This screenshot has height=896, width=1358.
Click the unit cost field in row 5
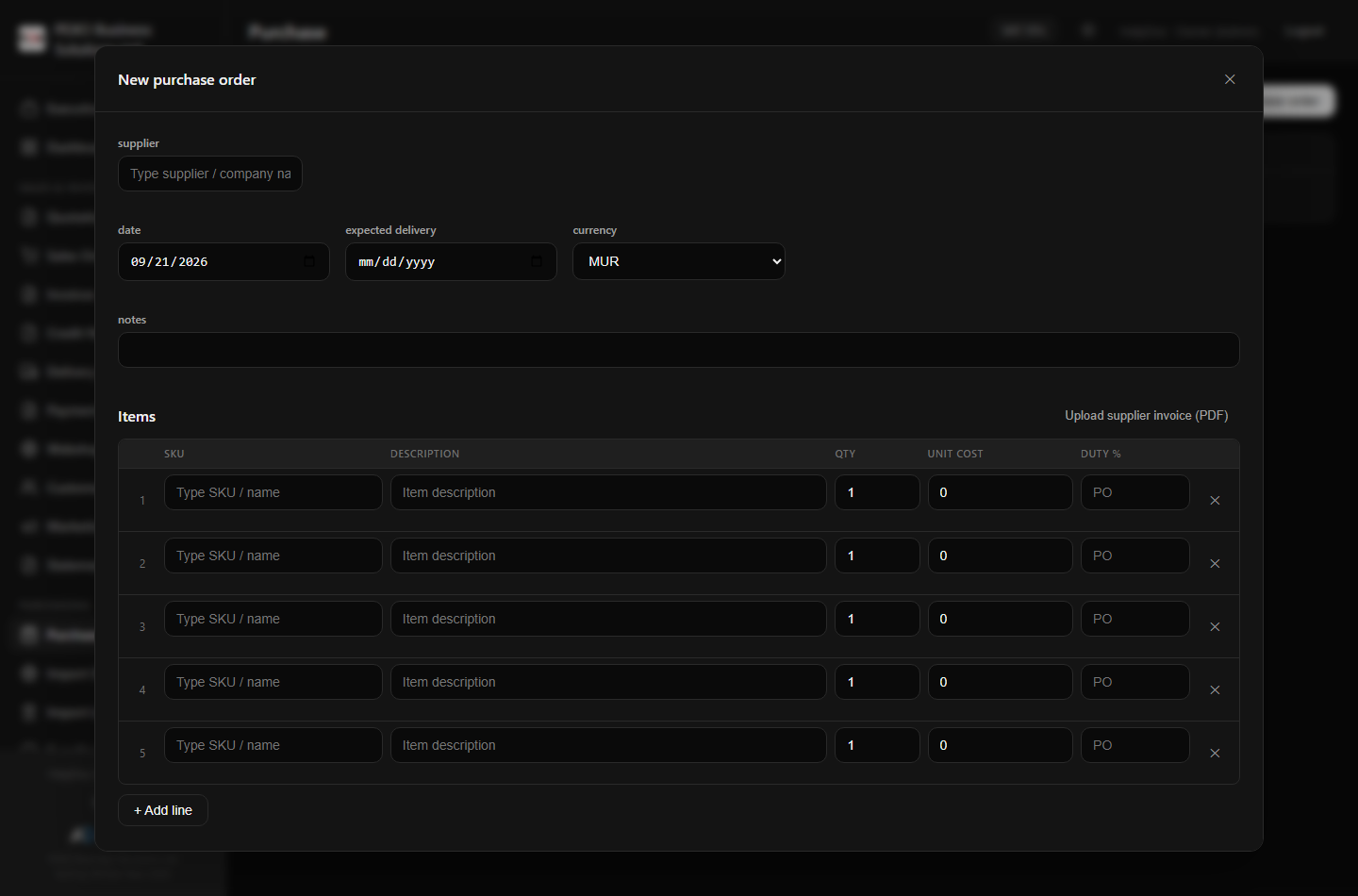(1001, 745)
